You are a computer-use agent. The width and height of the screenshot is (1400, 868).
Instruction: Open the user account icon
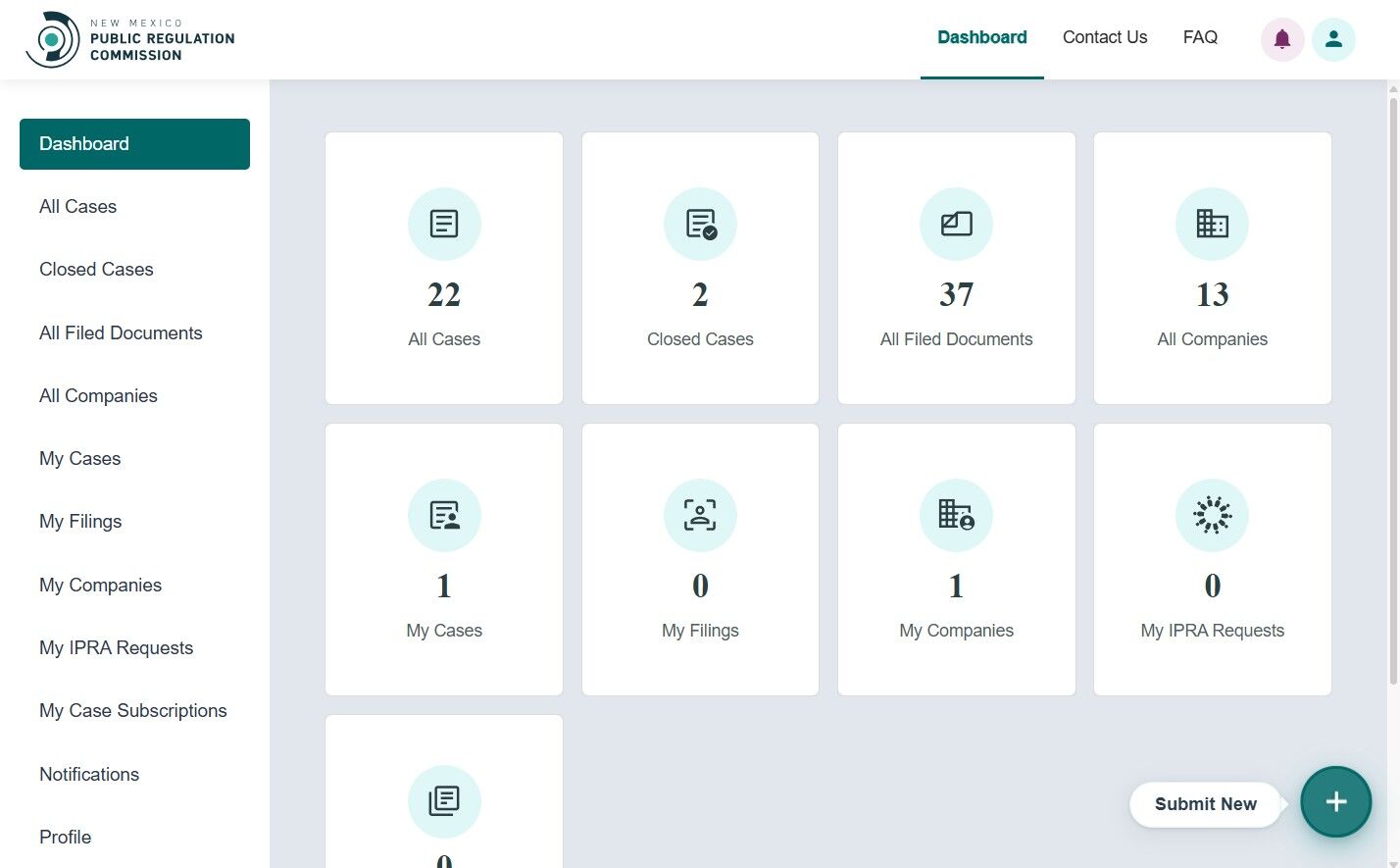click(1333, 38)
